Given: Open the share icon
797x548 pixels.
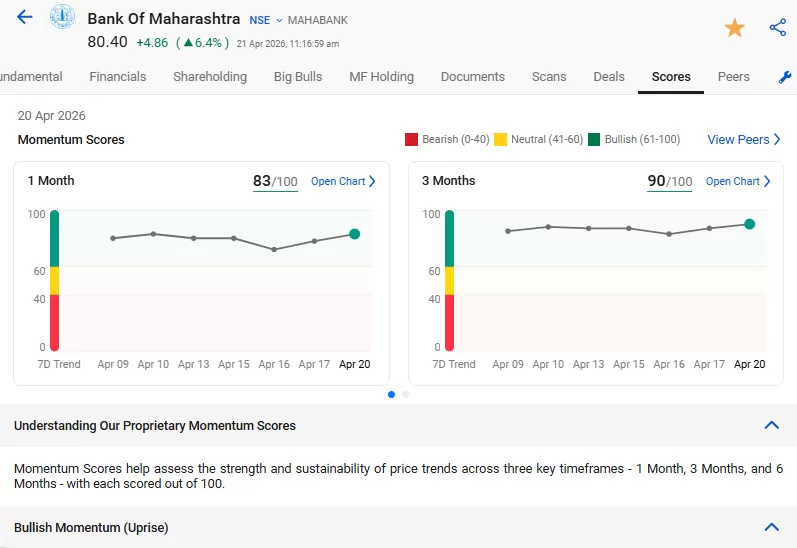Looking at the screenshot, I should point(778,27).
